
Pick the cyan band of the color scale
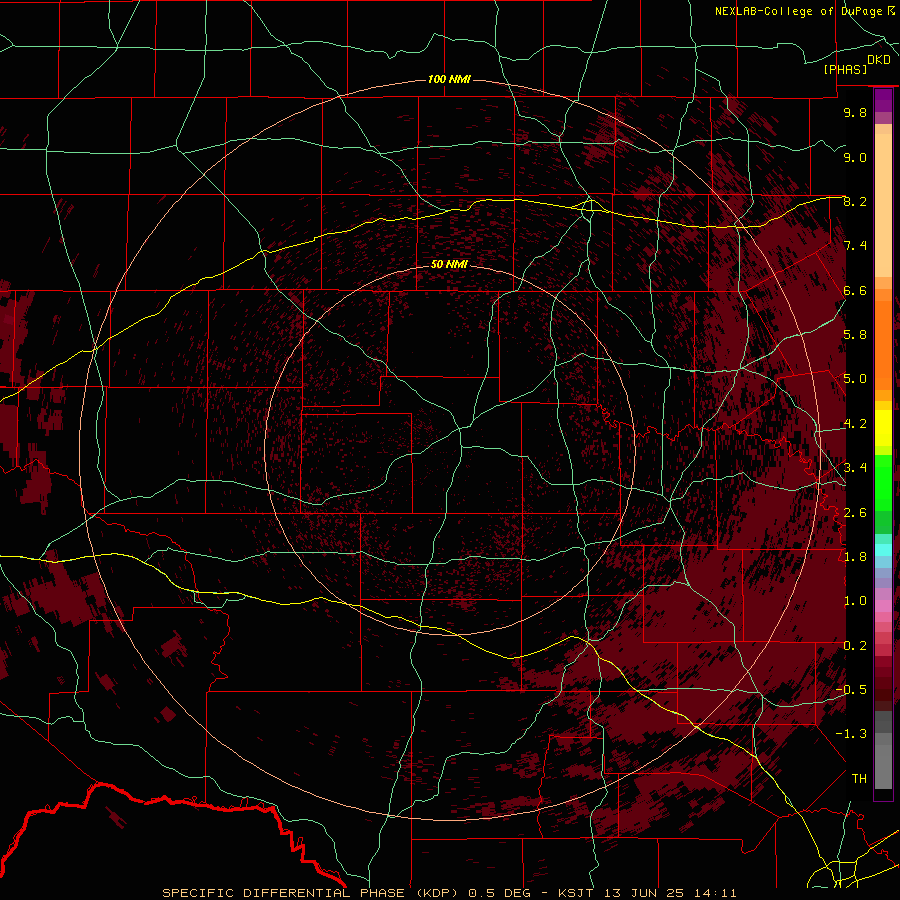click(883, 550)
